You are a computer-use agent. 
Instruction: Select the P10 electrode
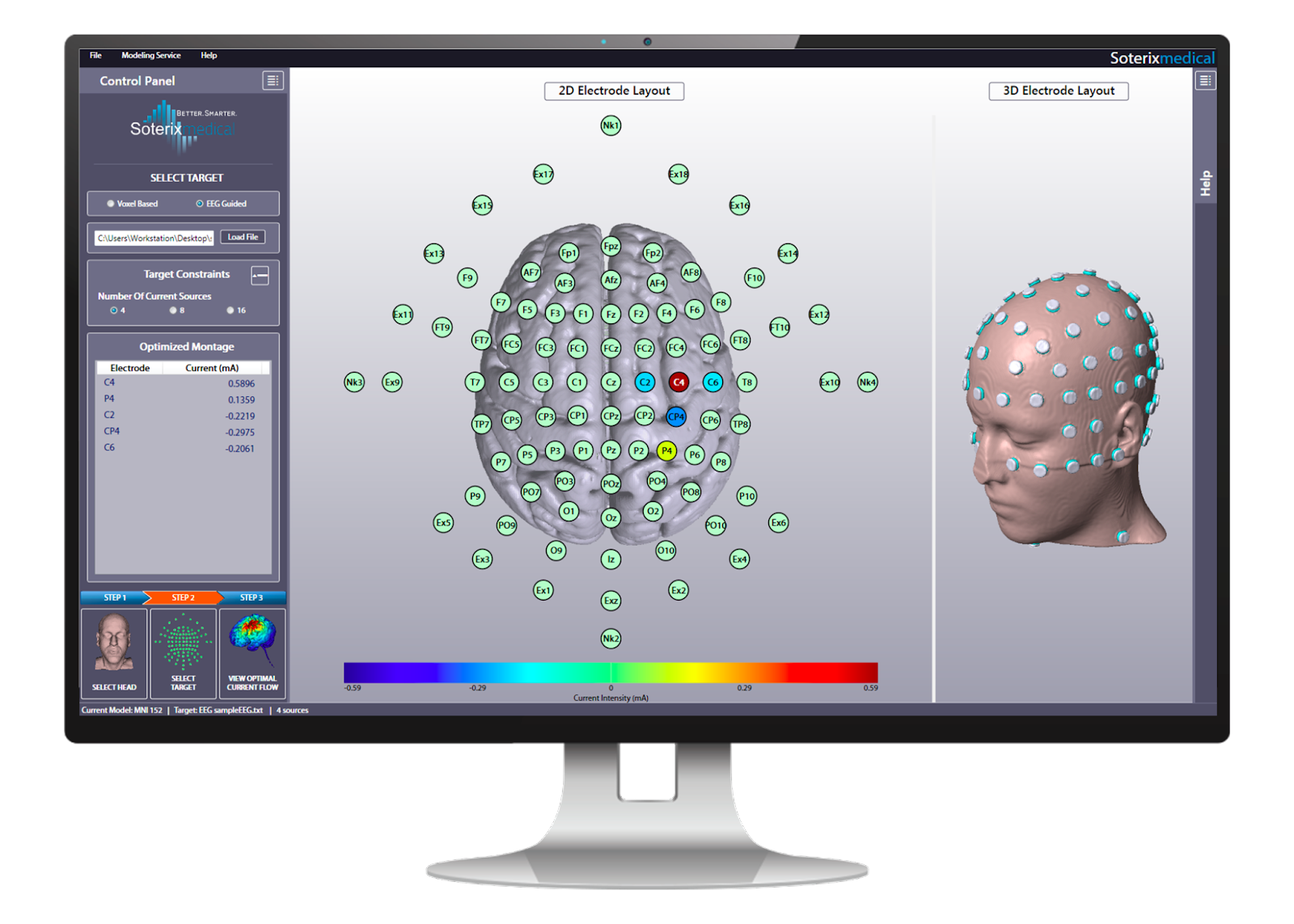click(746, 496)
